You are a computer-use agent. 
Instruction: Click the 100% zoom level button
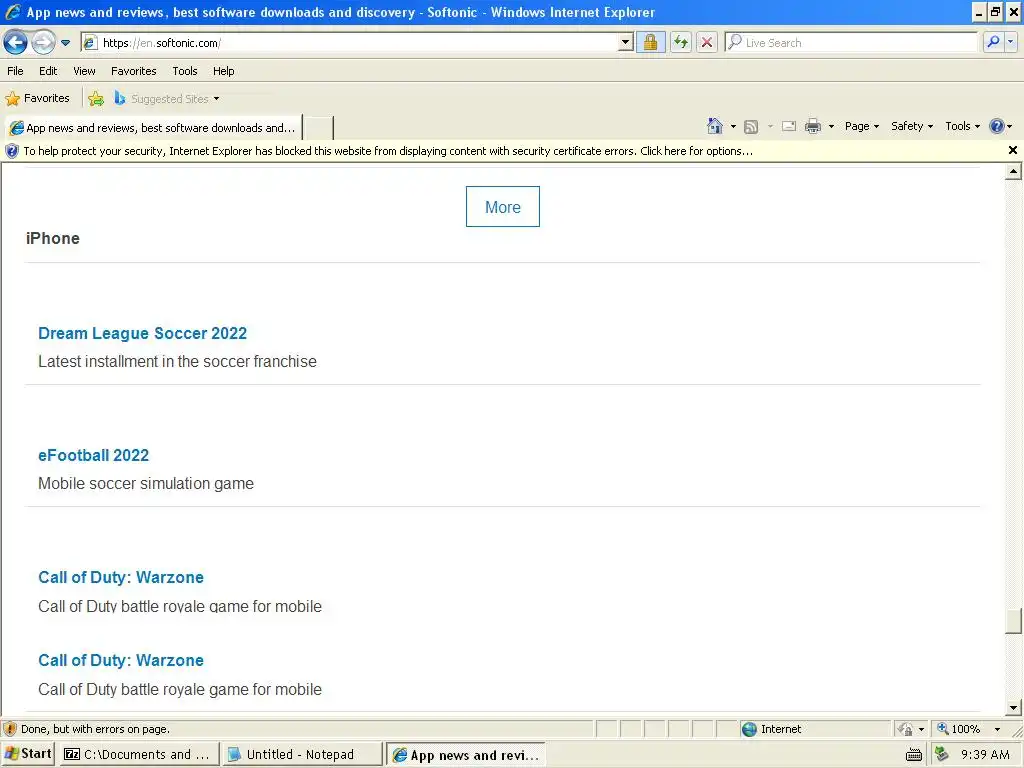point(959,729)
